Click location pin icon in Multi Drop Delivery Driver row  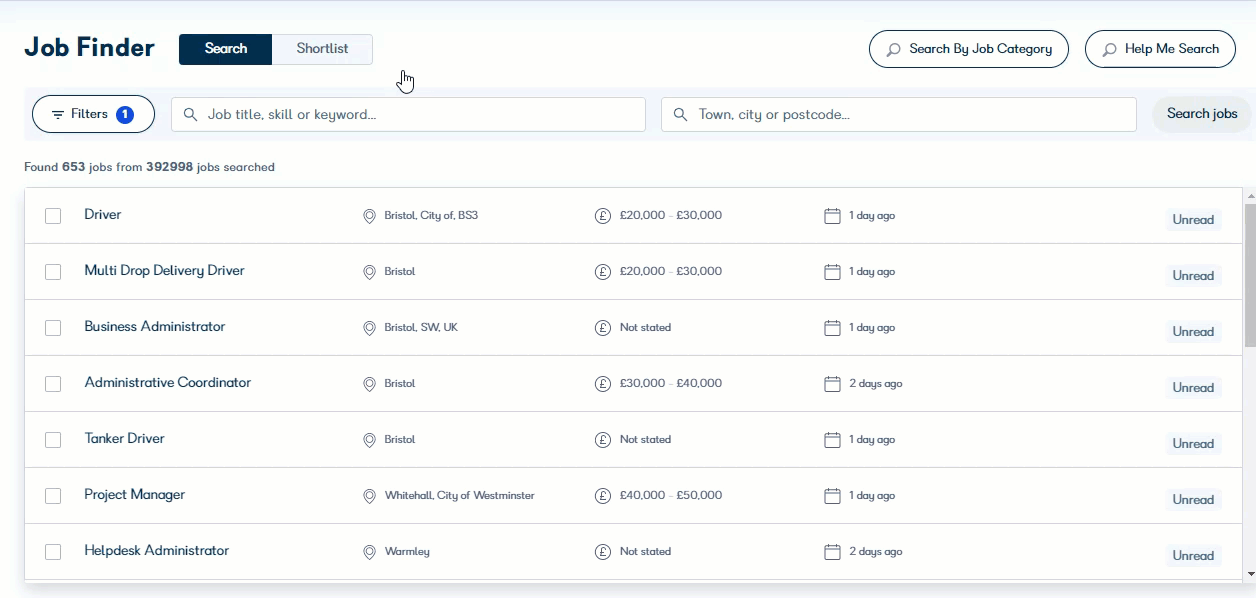tap(369, 272)
